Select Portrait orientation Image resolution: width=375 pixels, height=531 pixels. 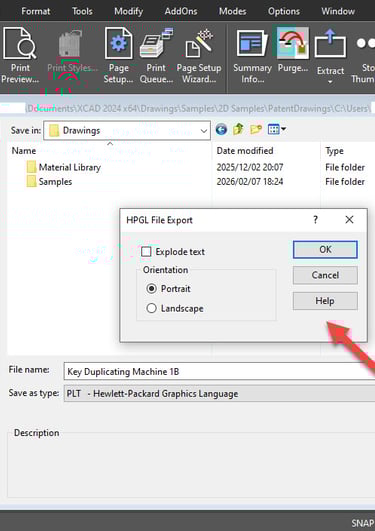tap(151, 289)
